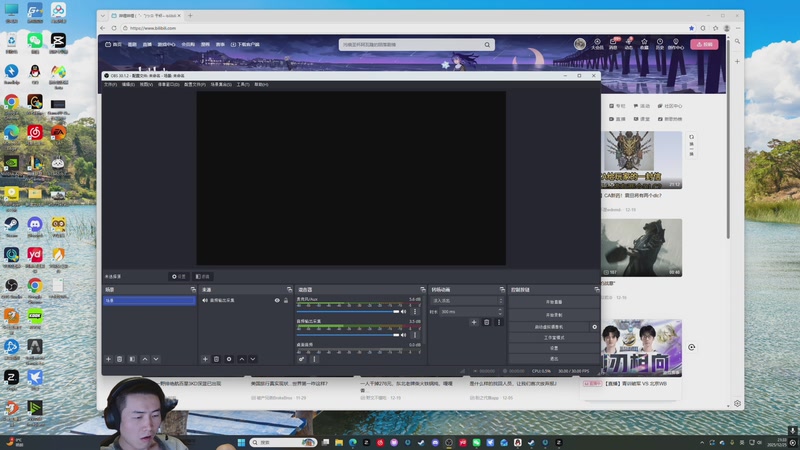The image size is (800, 450).
Task: Open Bilibili history icon in header
Action: 660,43
